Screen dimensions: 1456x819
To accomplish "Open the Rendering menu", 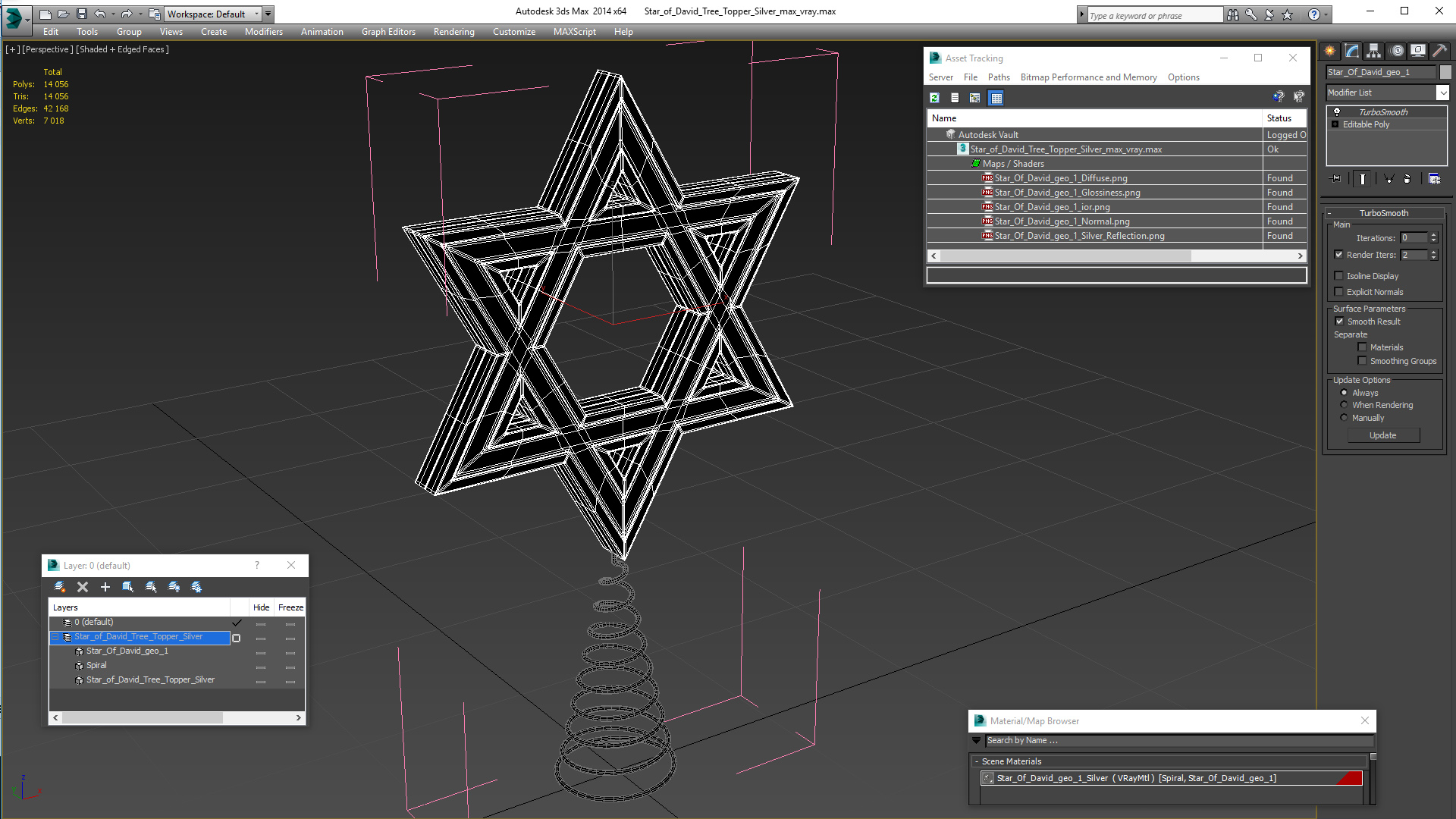I will 453,32.
